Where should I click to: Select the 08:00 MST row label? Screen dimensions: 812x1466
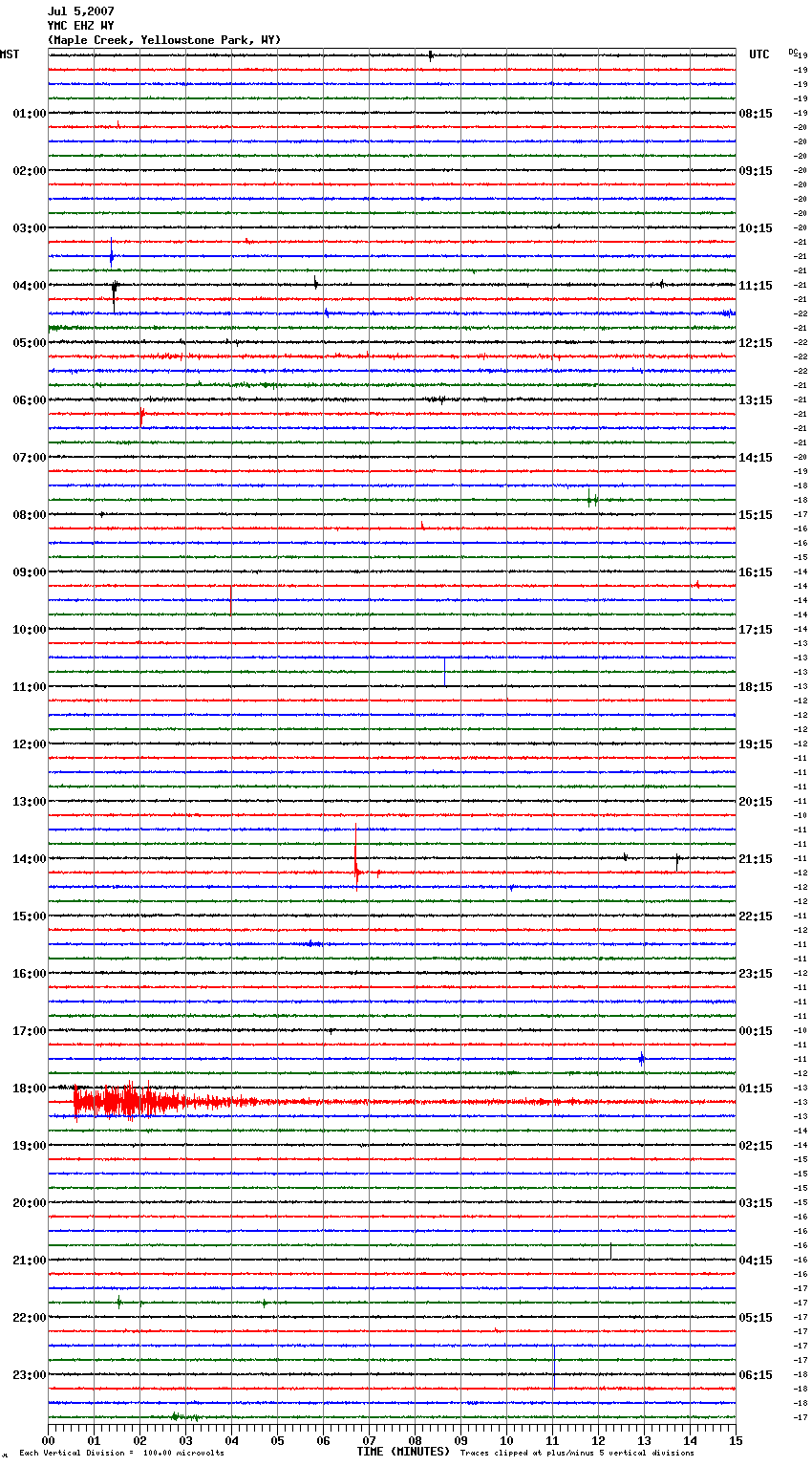click(29, 515)
